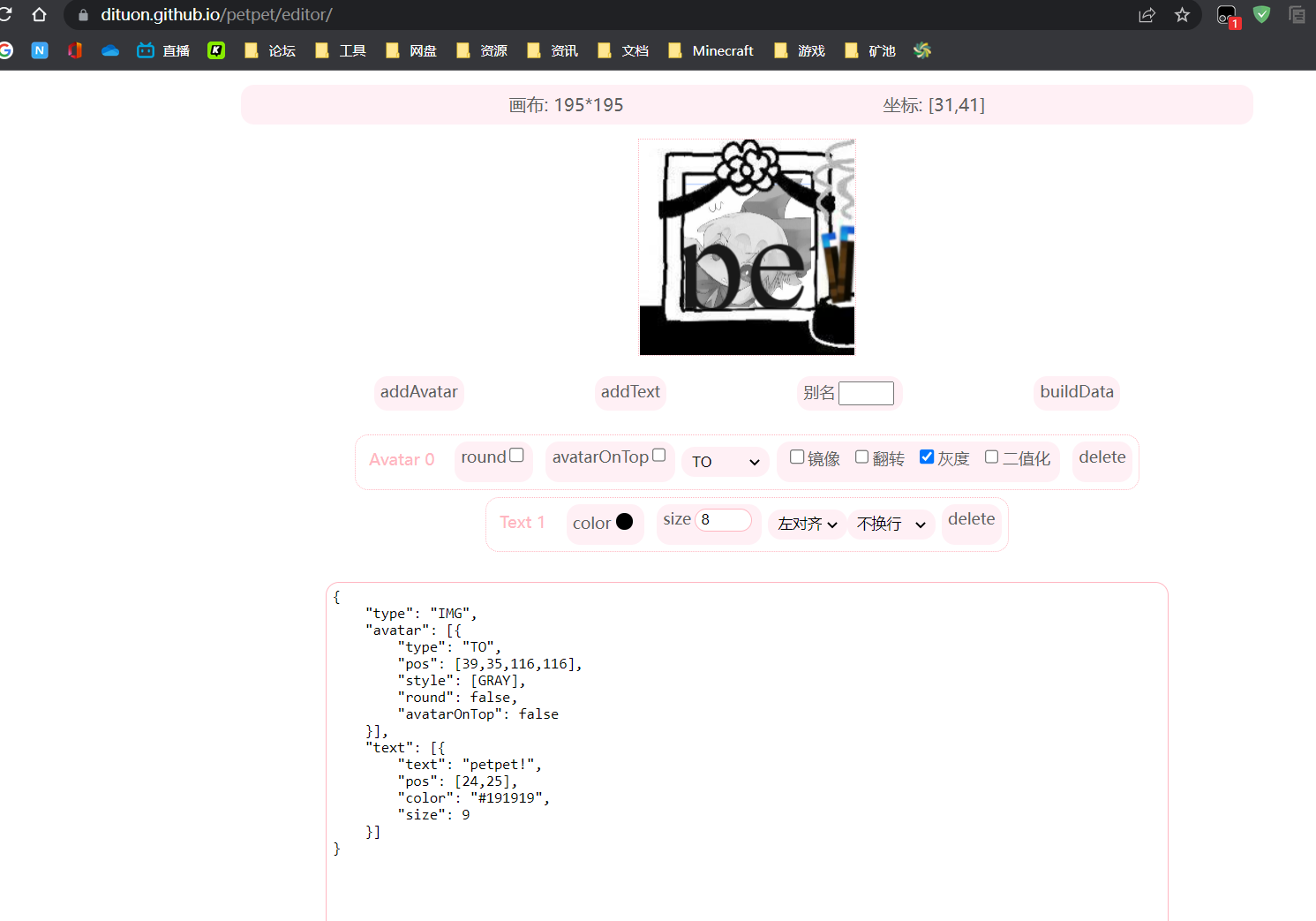Toggle the avatarOnTop checkbox
Image resolution: width=1316 pixels, height=921 pixels.
[658, 456]
